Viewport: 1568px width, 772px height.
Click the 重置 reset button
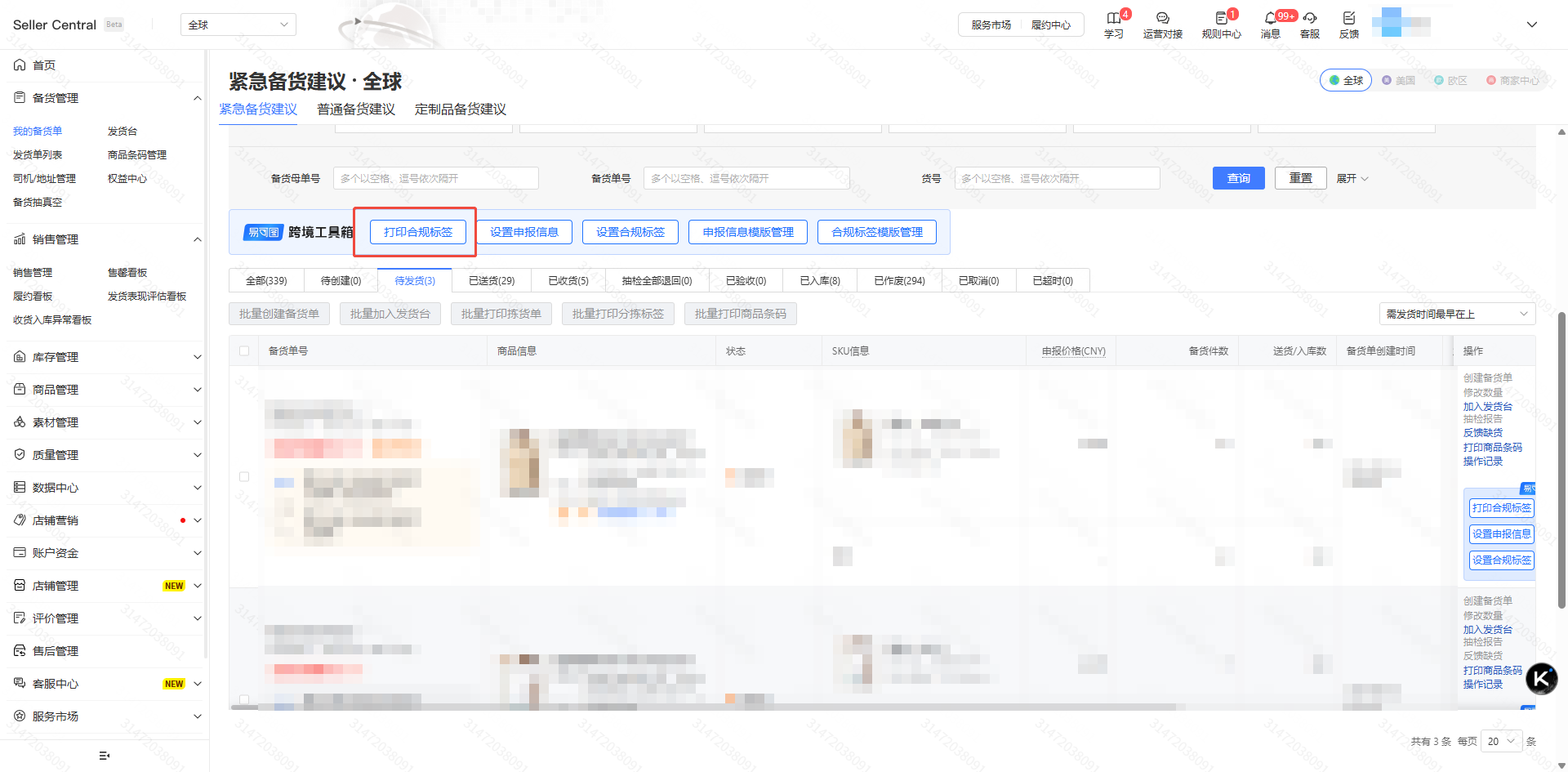(1301, 178)
